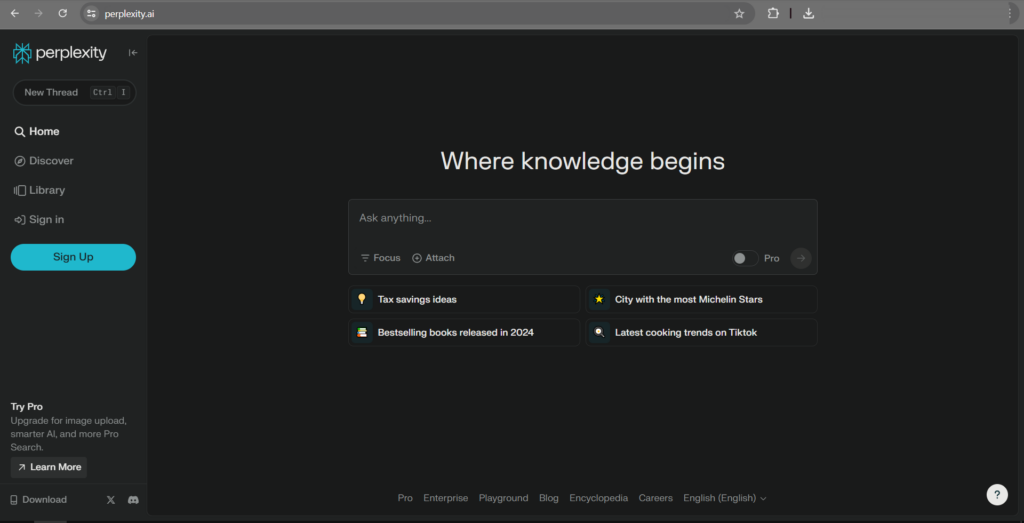Image resolution: width=1024 pixels, height=523 pixels.
Task: Open Perplexity's X (Twitter) page icon
Action: pyautogui.click(x=111, y=499)
